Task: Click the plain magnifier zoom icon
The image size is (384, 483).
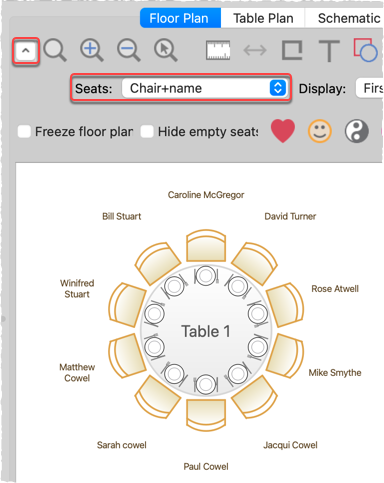Action: [55, 50]
